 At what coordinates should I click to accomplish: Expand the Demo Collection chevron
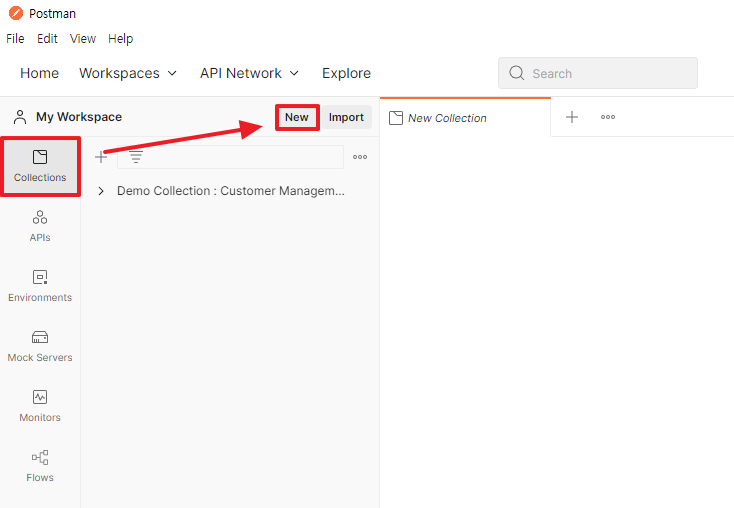[101, 191]
